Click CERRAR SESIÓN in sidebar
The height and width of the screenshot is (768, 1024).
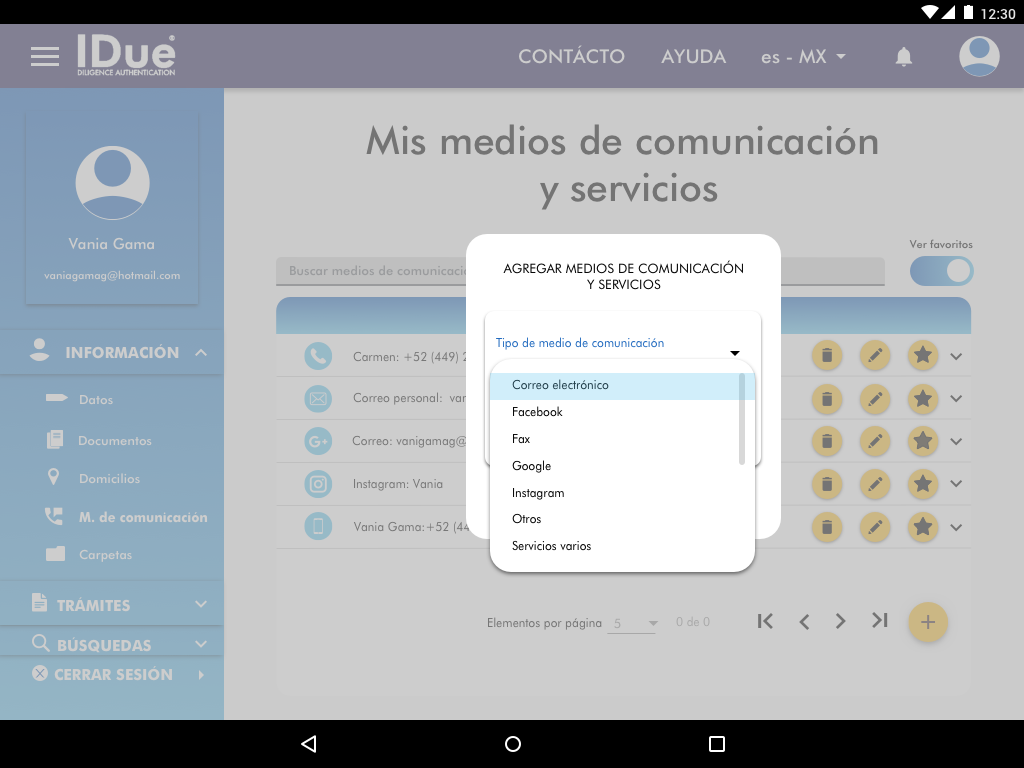click(113, 674)
